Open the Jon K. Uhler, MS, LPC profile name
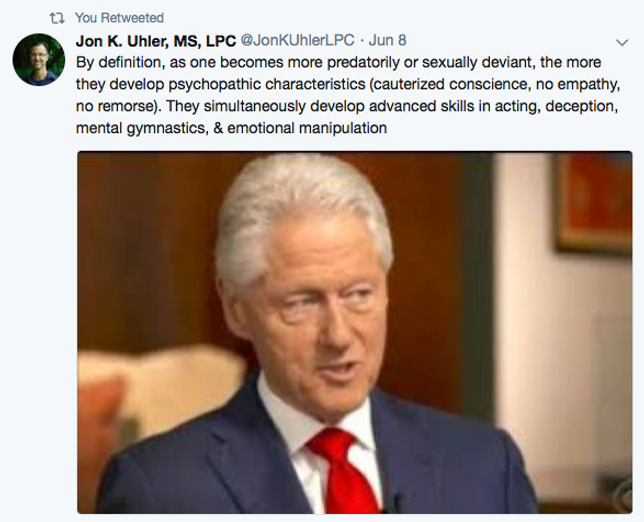 coord(156,41)
